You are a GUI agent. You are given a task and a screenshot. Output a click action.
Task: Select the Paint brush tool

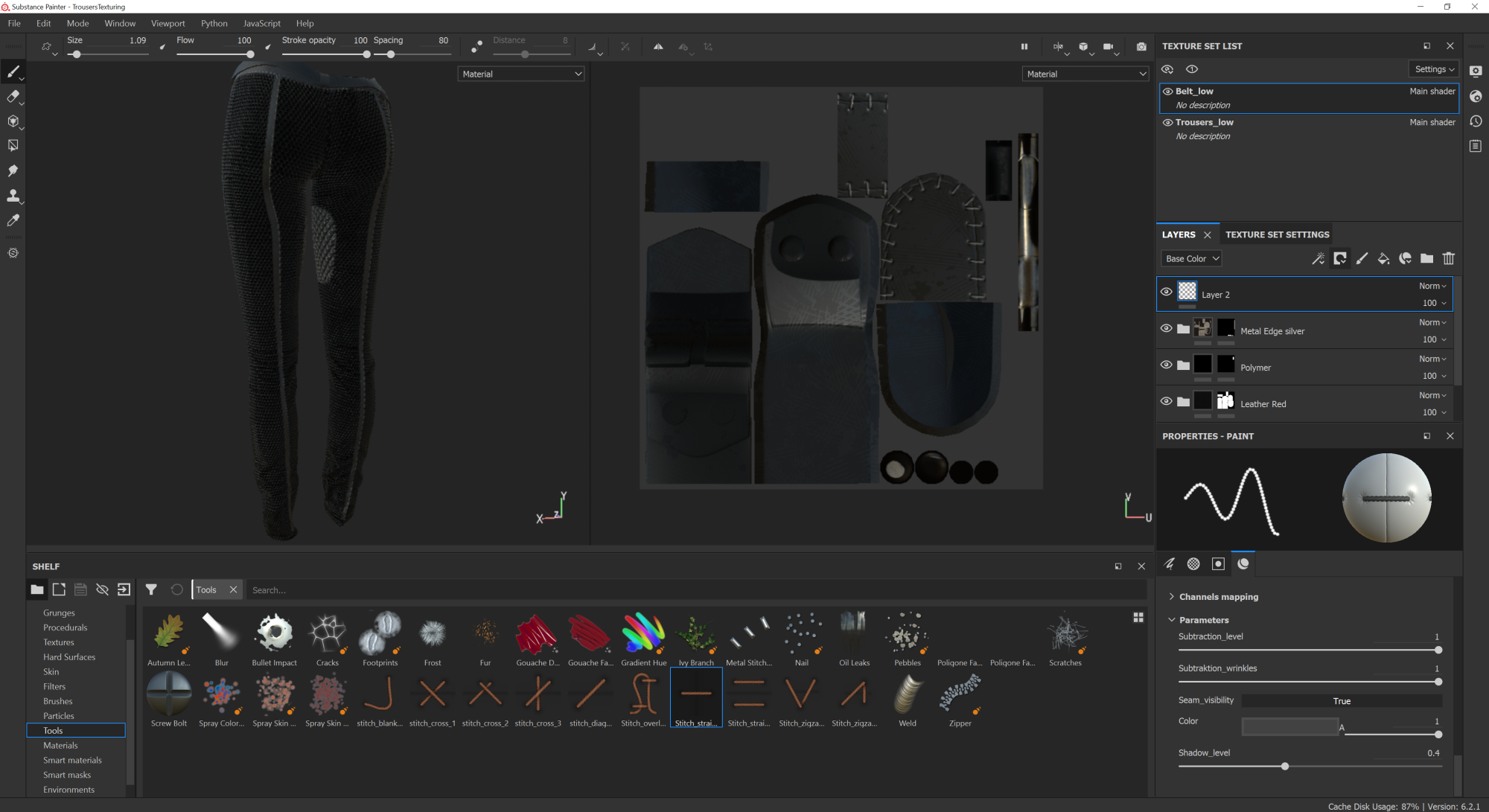(13, 71)
